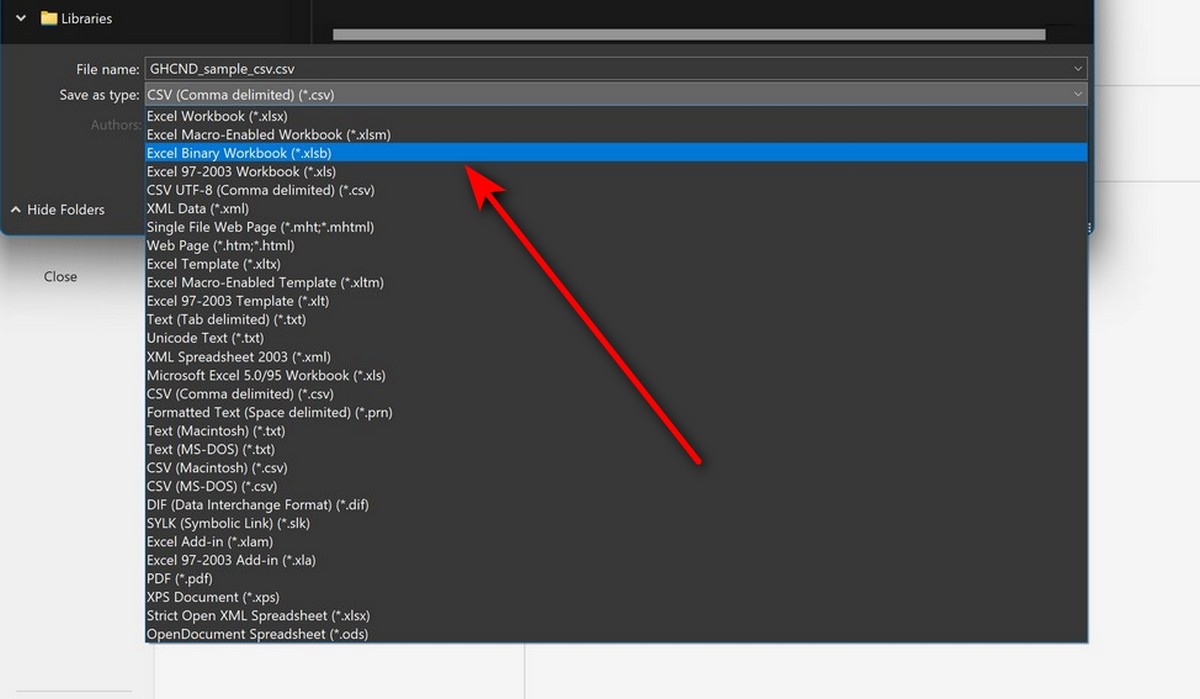
Task: Select CSV (Macintosh) (*.csv)
Action: 616,467
